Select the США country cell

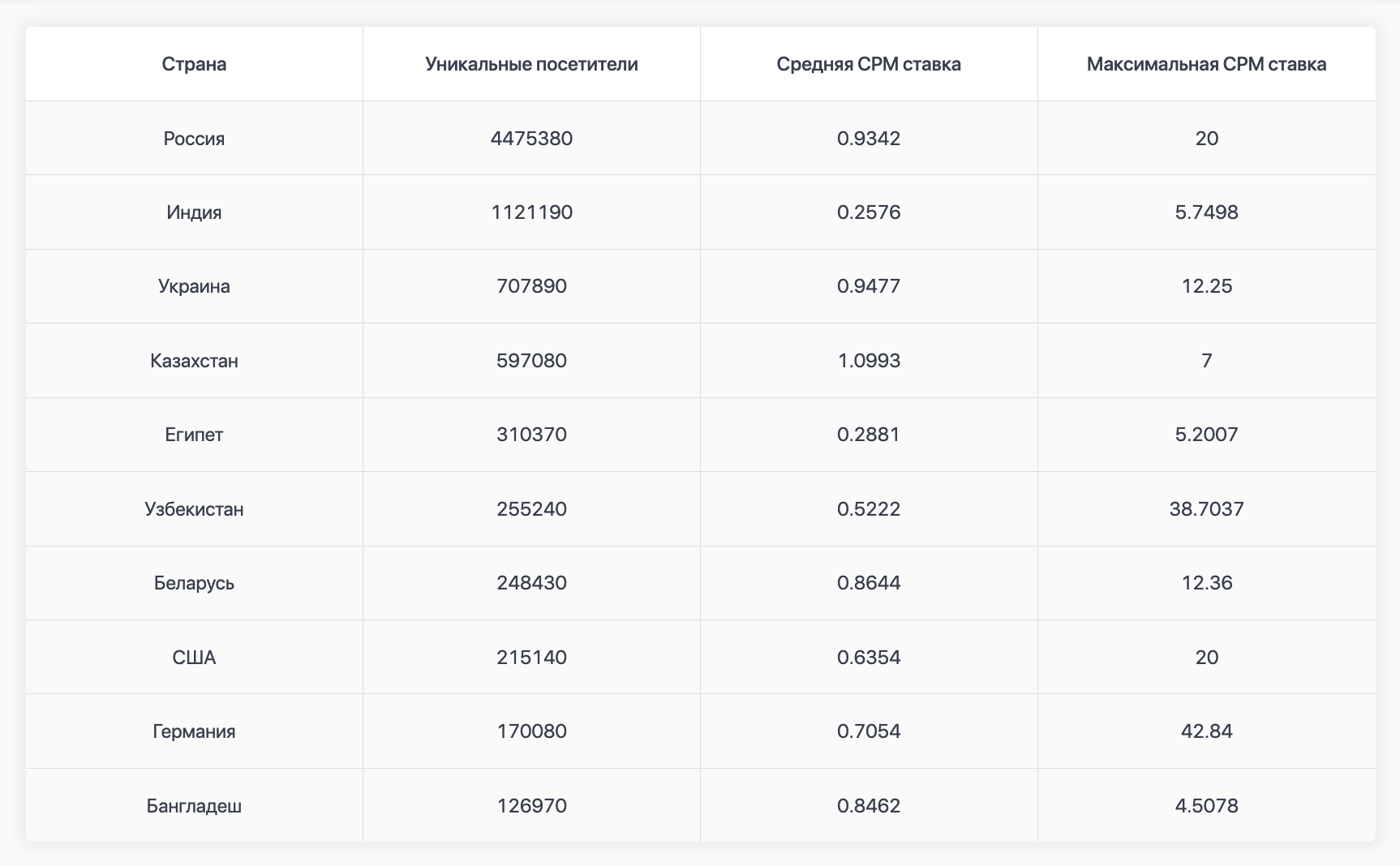point(194,658)
